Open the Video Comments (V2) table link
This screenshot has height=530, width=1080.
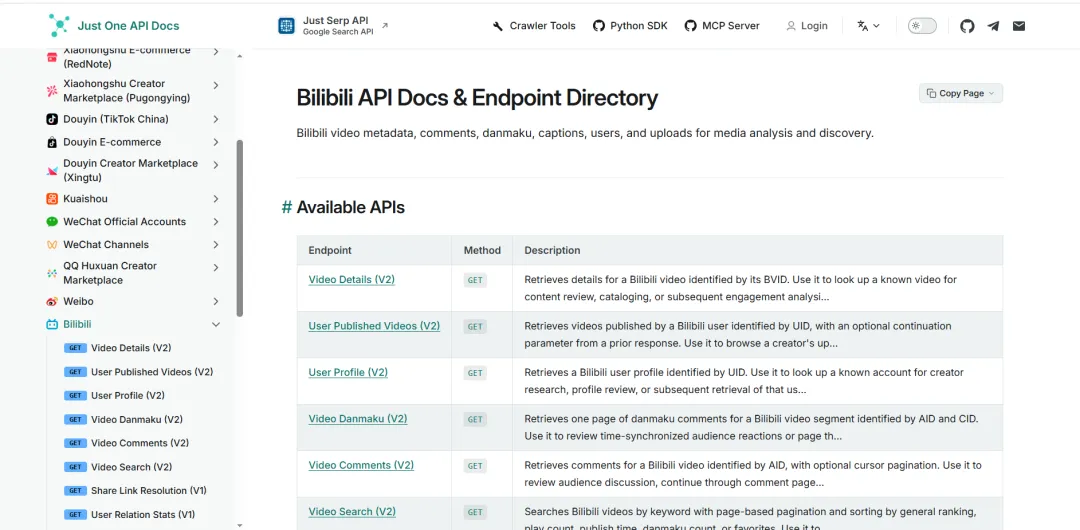tap(361, 465)
